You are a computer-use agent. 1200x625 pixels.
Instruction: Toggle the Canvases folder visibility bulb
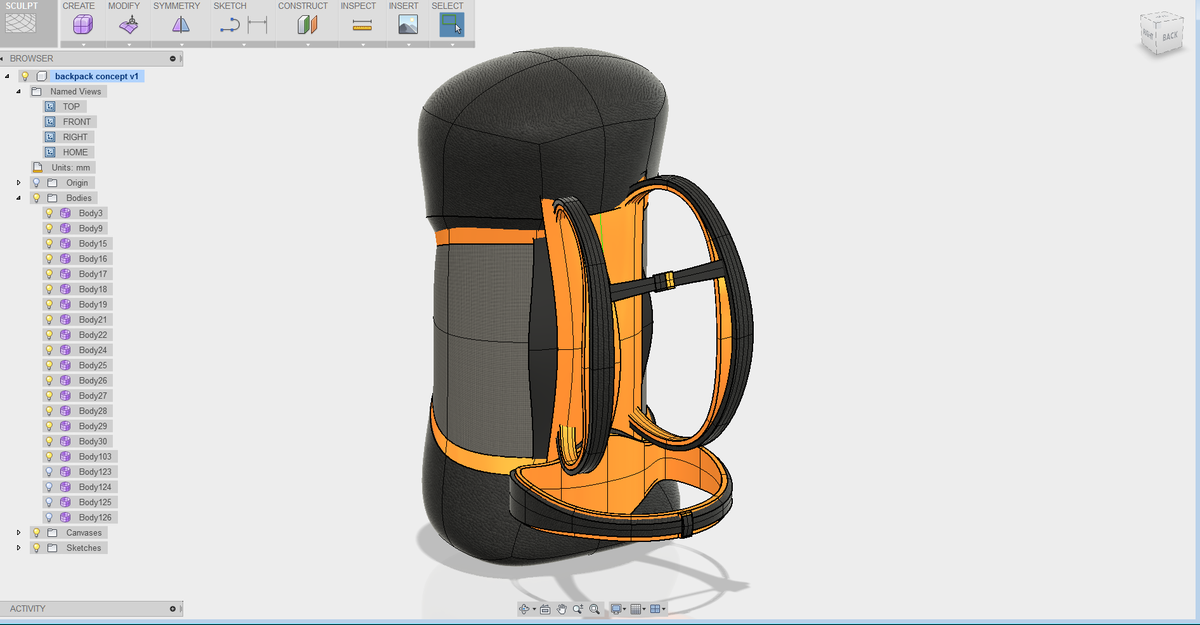(x=36, y=532)
